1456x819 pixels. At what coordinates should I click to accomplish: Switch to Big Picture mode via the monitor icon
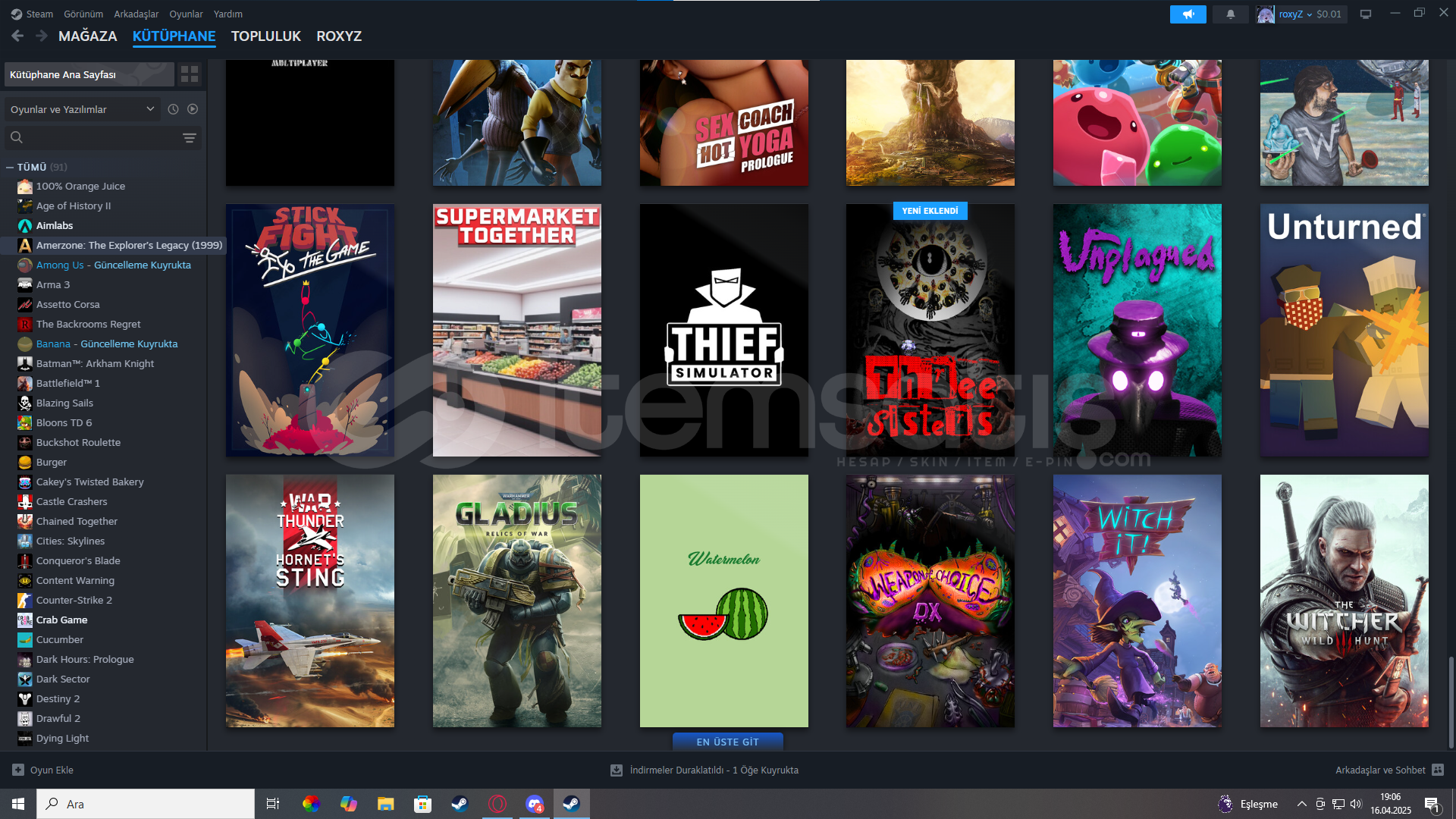[1365, 14]
